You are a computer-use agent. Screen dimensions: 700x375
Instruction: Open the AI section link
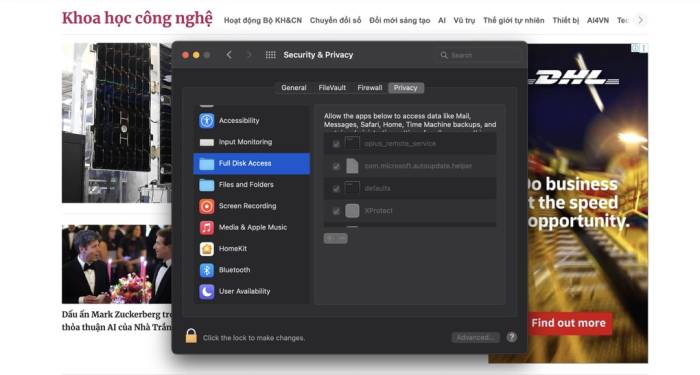pyautogui.click(x=442, y=21)
